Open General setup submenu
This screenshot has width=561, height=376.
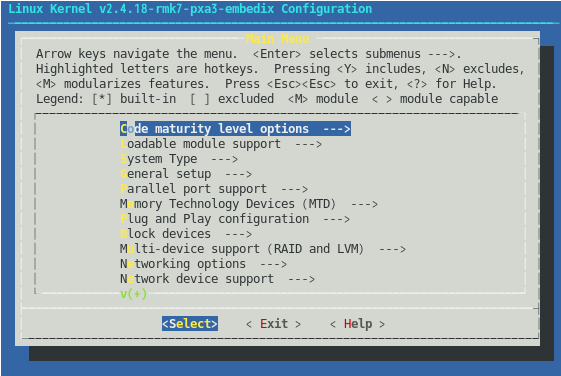coord(186,174)
